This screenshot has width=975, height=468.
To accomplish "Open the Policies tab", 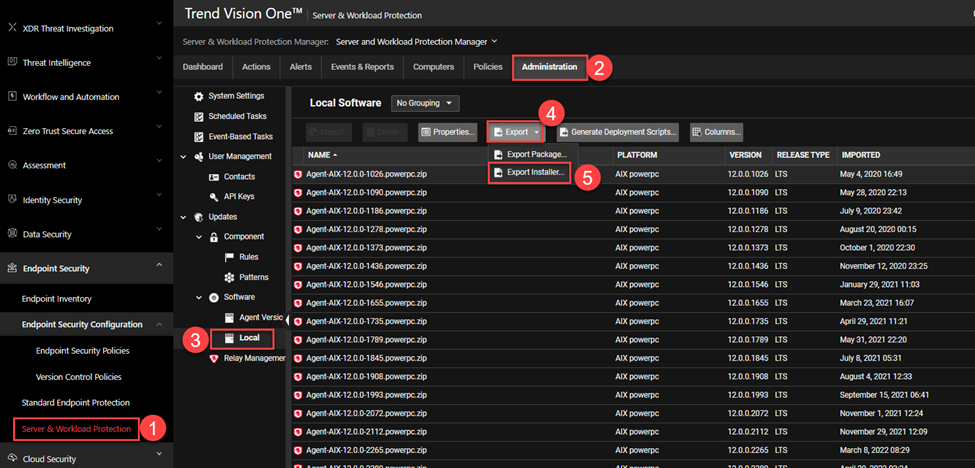I will 488,67.
